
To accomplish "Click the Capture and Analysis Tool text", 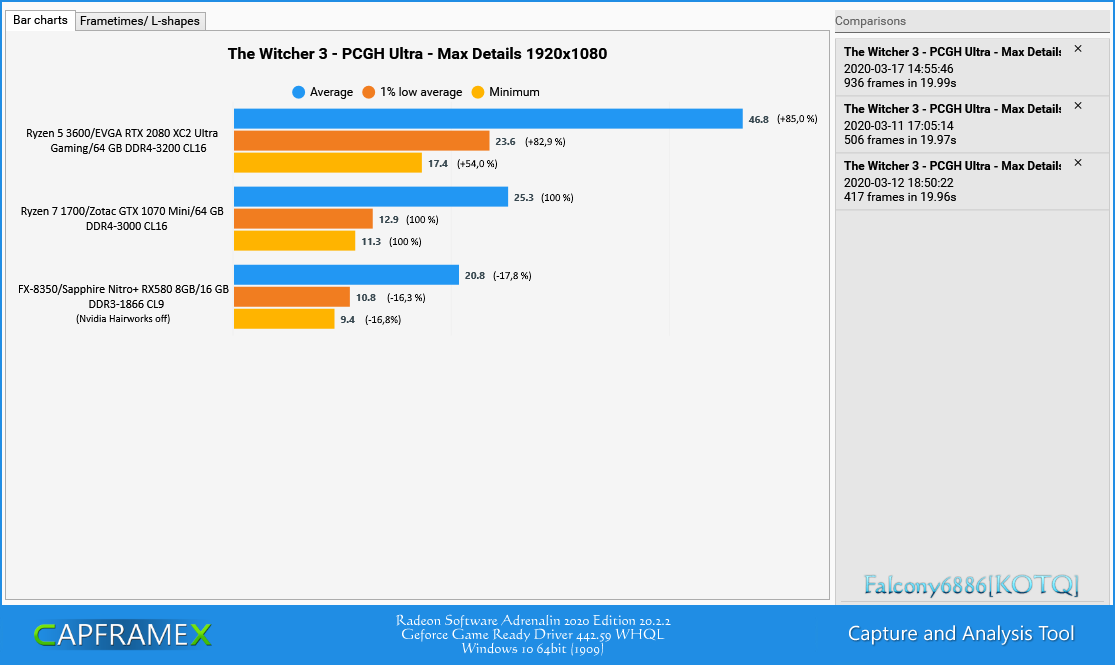I will pos(961,634).
